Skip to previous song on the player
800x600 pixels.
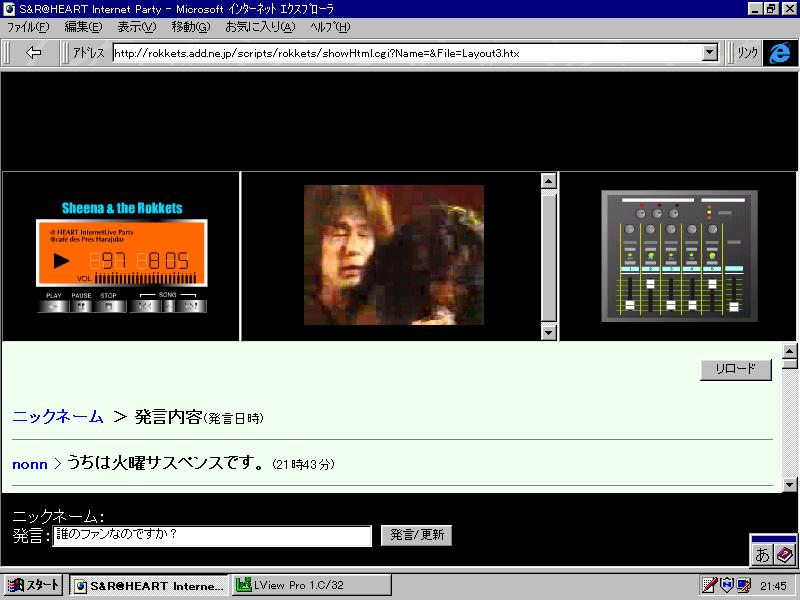tap(145, 306)
